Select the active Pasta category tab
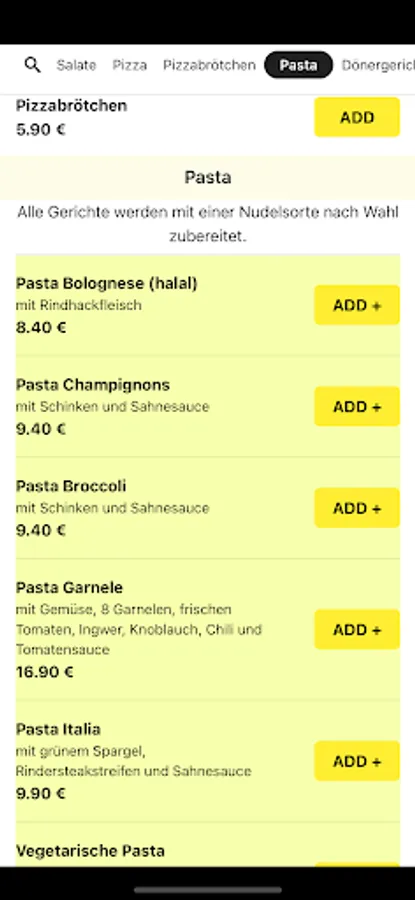The image size is (415, 900). tap(298, 65)
